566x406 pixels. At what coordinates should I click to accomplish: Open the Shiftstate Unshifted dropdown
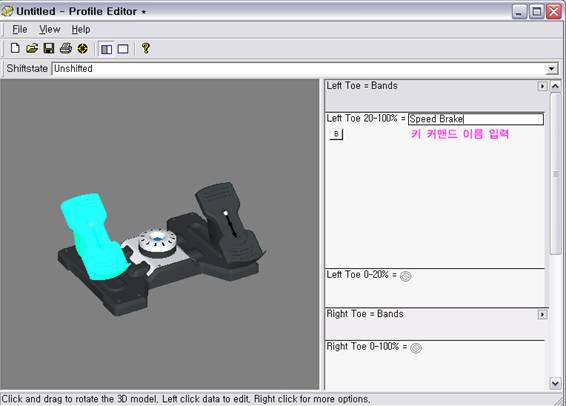(551, 69)
